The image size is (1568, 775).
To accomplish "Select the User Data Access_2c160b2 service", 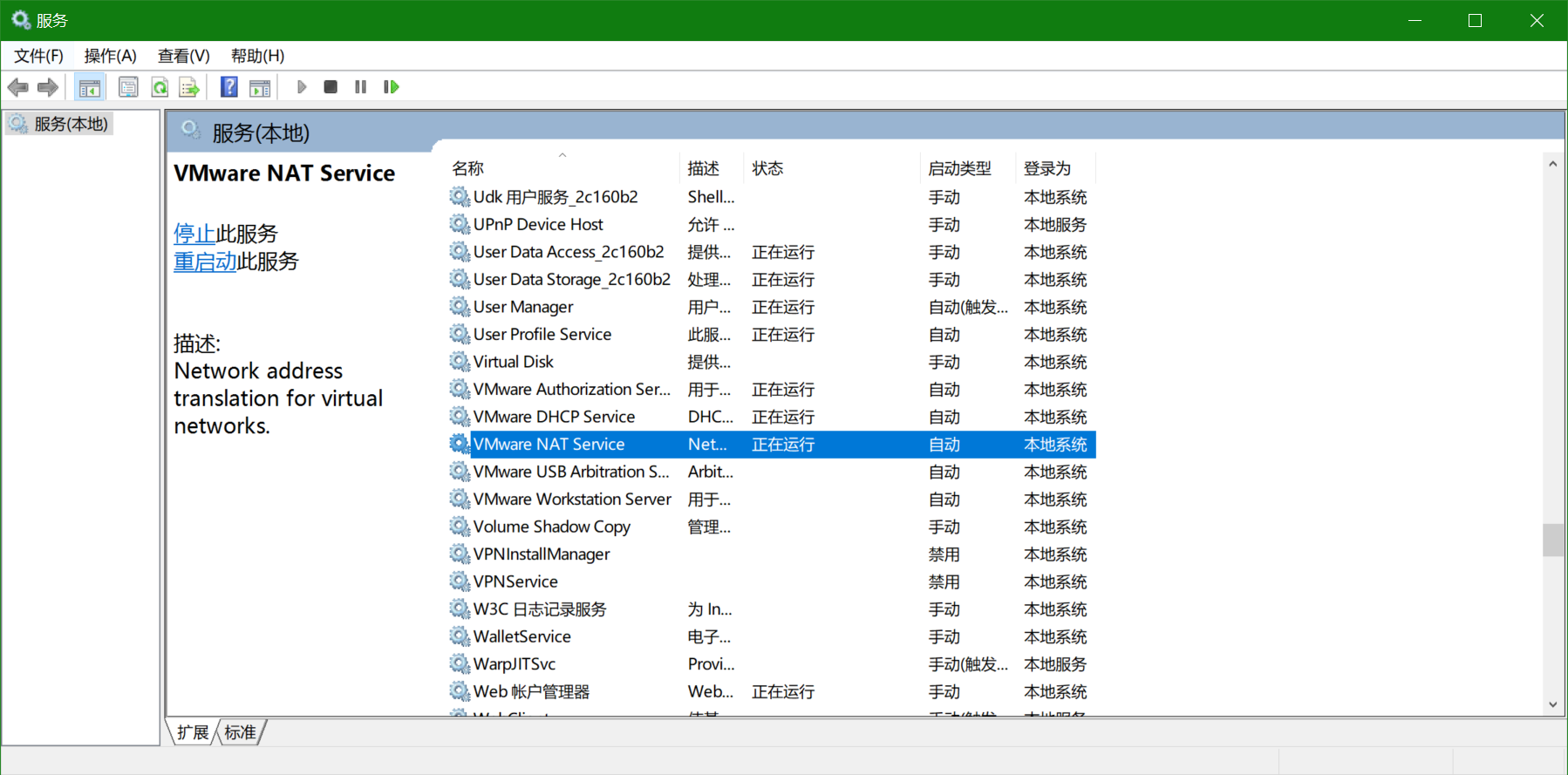I will [771, 252].
